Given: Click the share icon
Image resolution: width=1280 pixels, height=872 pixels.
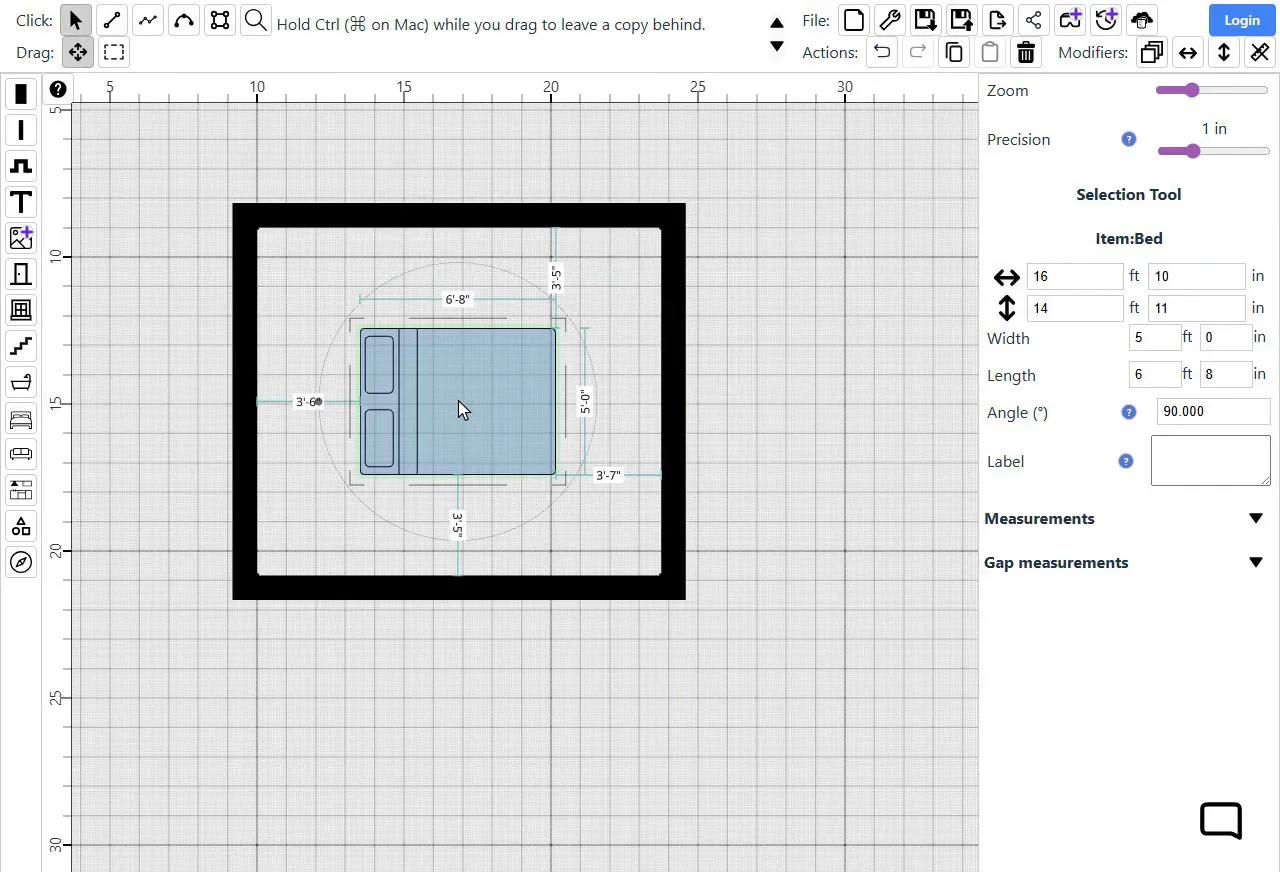Looking at the screenshot, I should pyautogui.click(x=1033, y=20).
